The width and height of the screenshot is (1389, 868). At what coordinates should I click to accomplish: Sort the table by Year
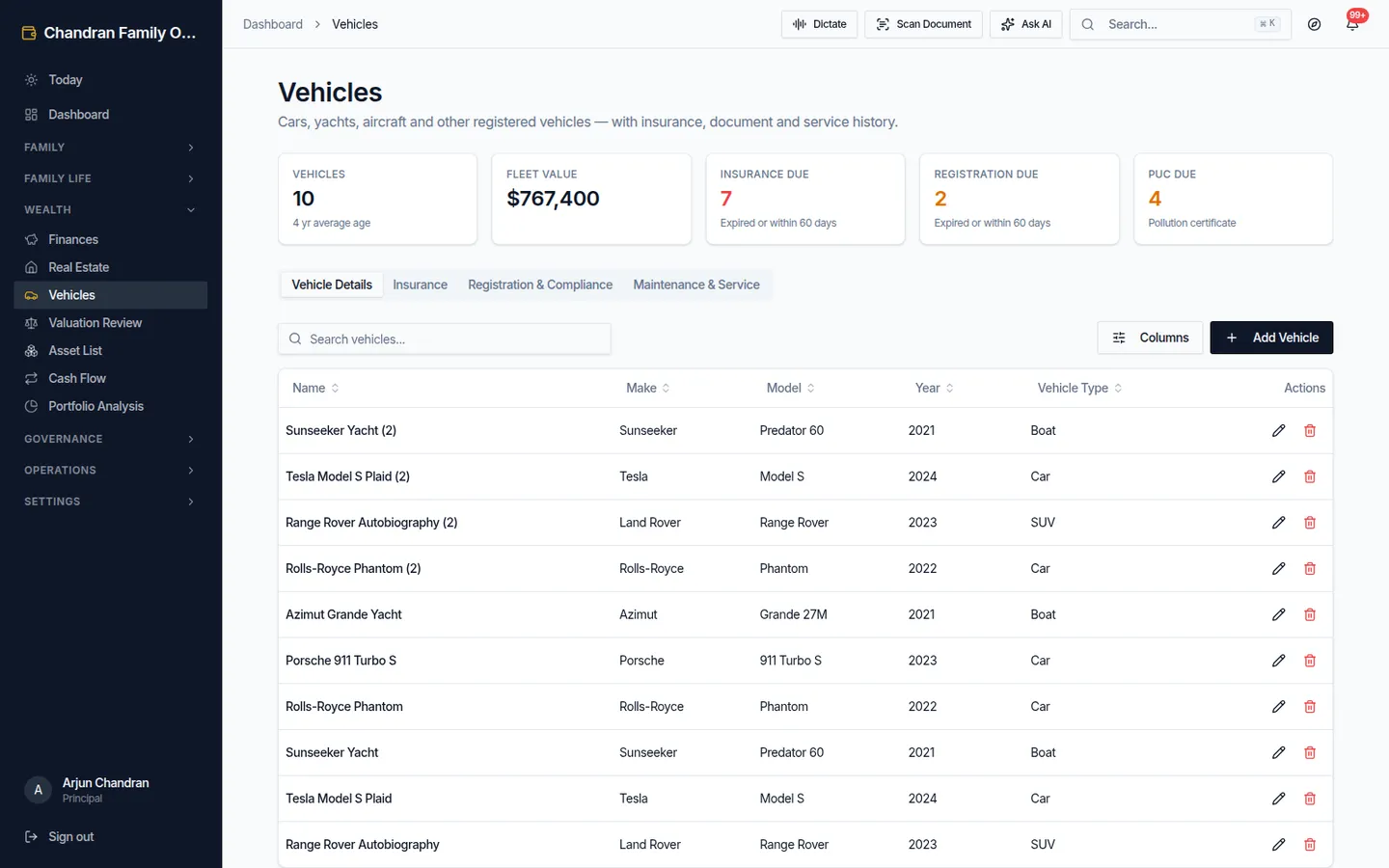tap(934, 388)
